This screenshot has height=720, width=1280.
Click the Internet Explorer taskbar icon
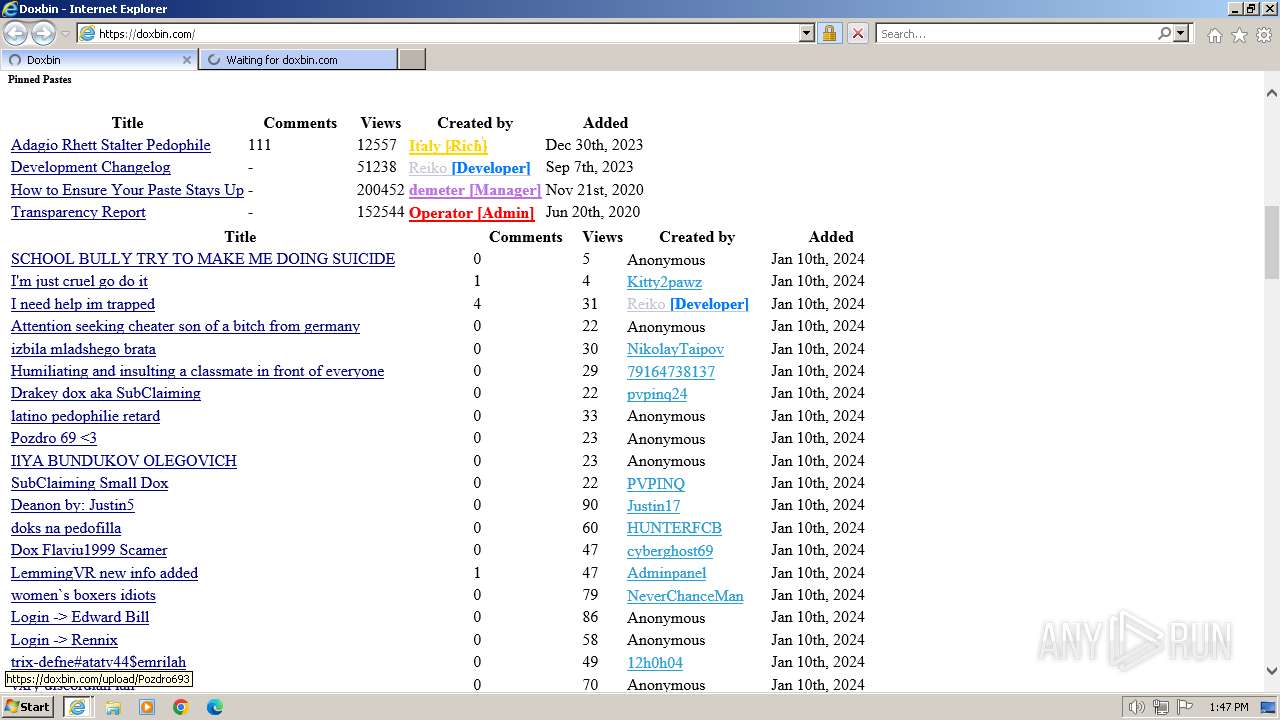click(77, 707)
